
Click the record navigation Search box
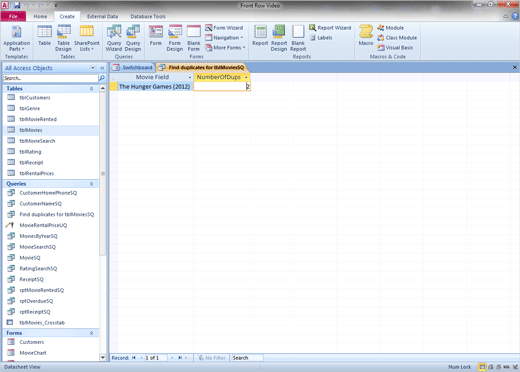pyautogui.click(x=247, y=358)
